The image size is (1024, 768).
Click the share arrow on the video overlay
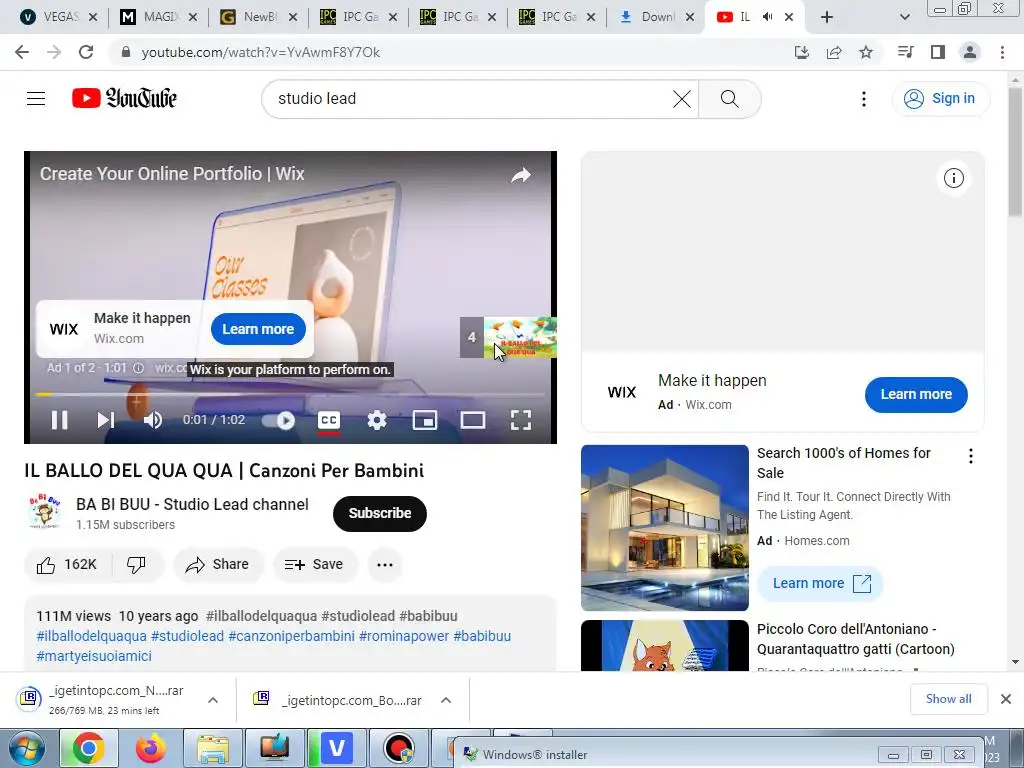(x=520, y=175)
